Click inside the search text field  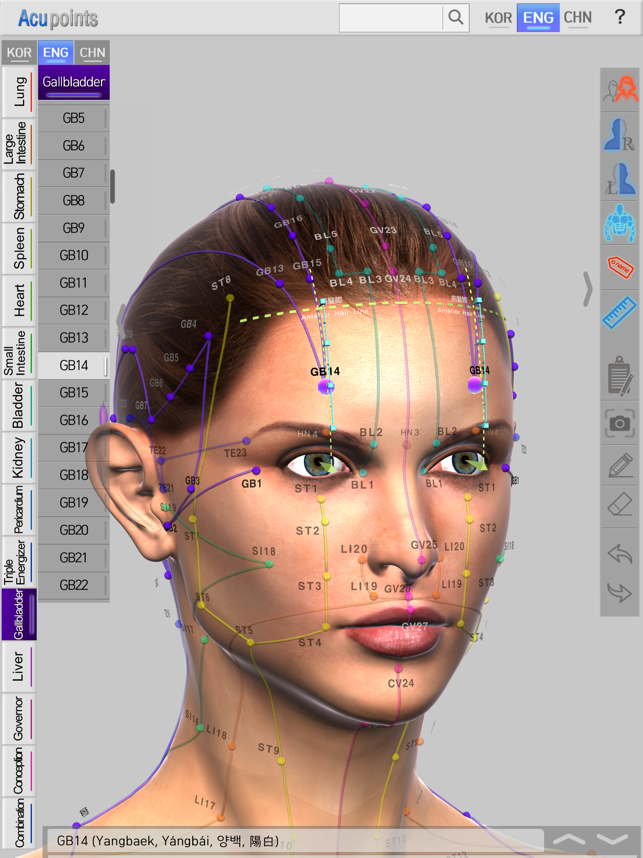click(390, 17)
